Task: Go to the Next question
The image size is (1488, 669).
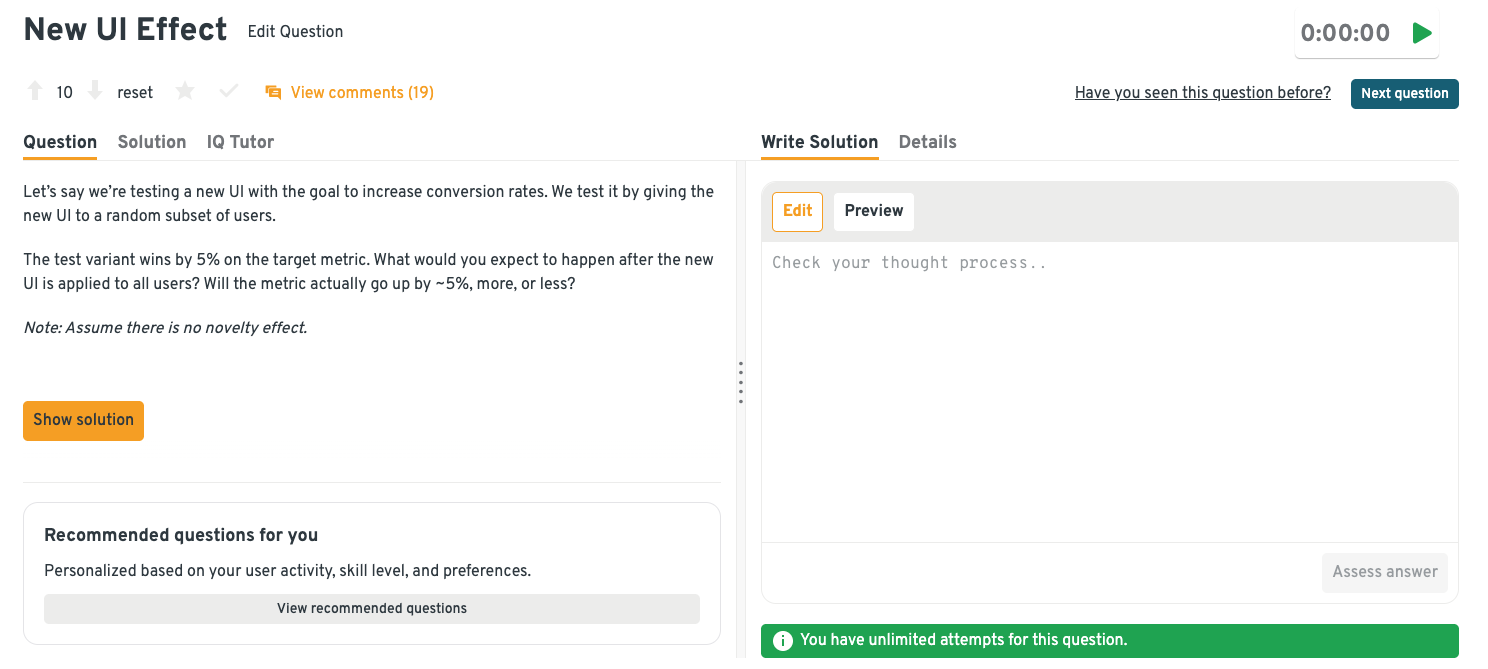Action: coord(1404,94)
